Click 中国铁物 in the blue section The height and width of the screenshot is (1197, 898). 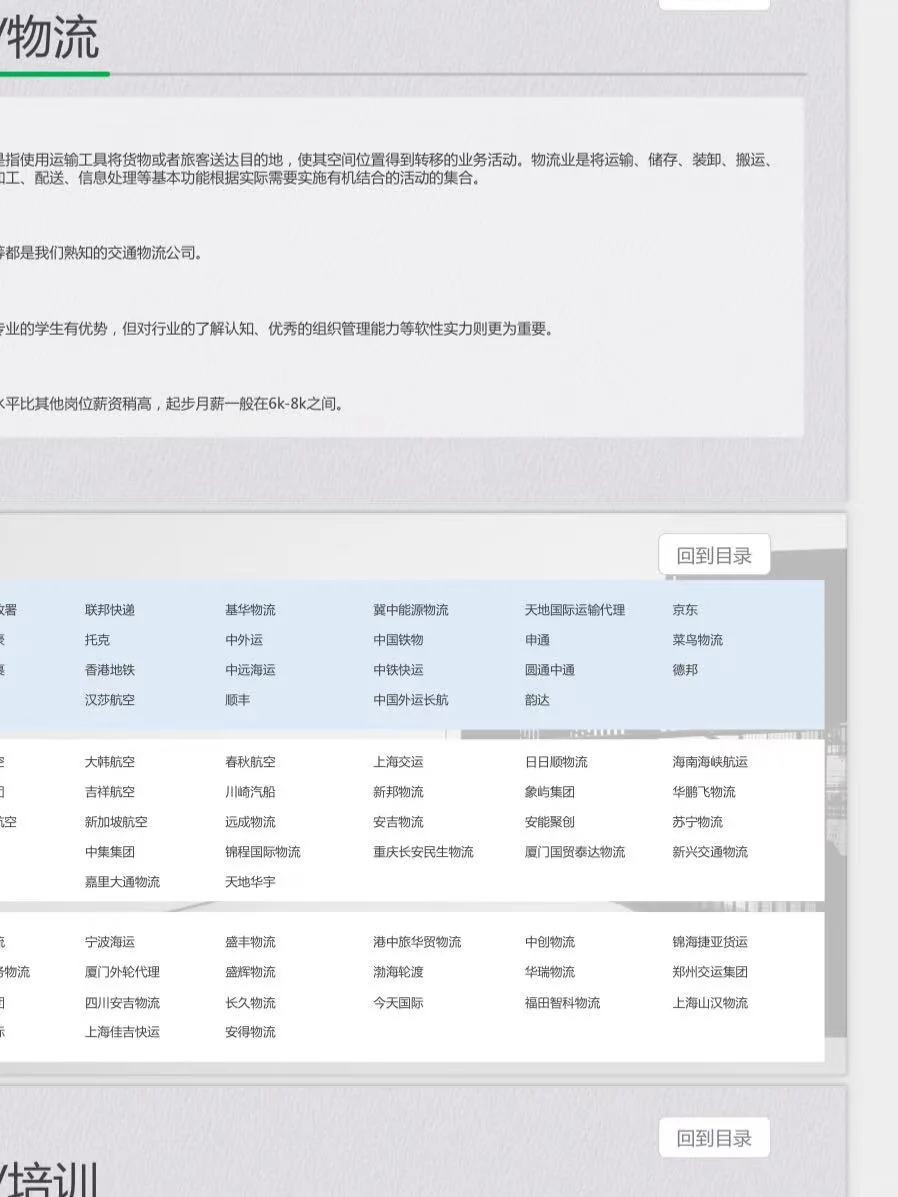(x=399, y=640)
